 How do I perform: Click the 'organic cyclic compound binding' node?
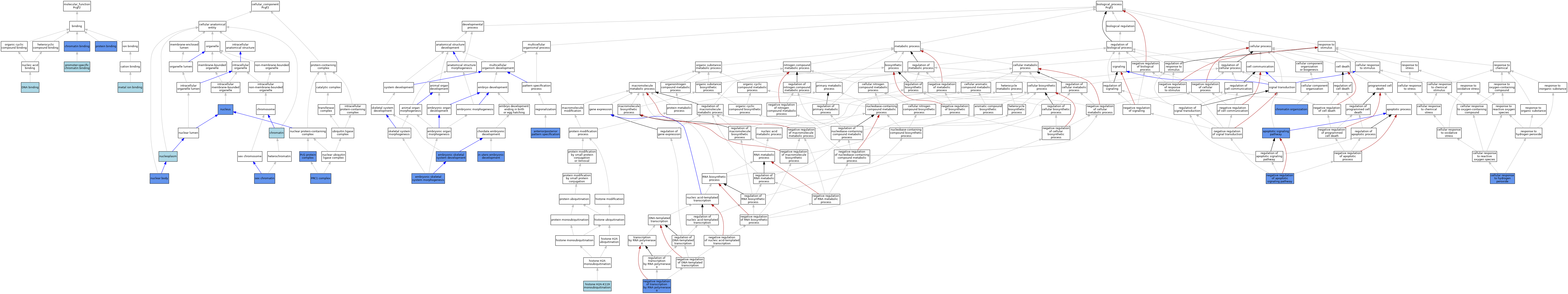pyautogui.click(x=14, y=46)
